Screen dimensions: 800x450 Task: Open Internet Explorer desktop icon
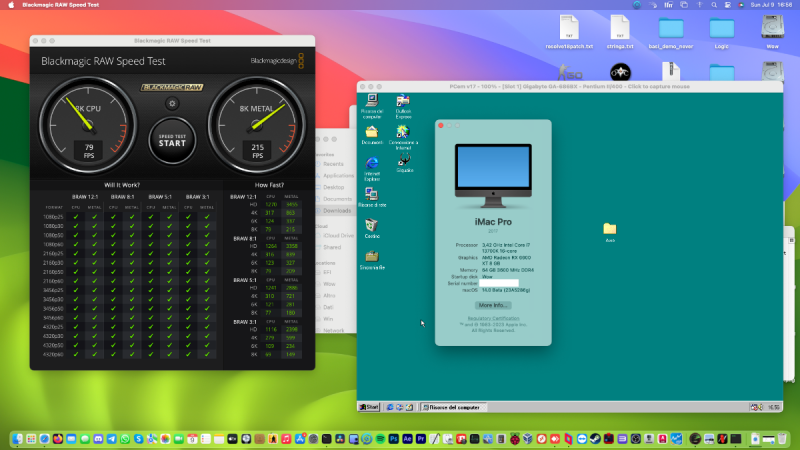[x=372, y=164]
